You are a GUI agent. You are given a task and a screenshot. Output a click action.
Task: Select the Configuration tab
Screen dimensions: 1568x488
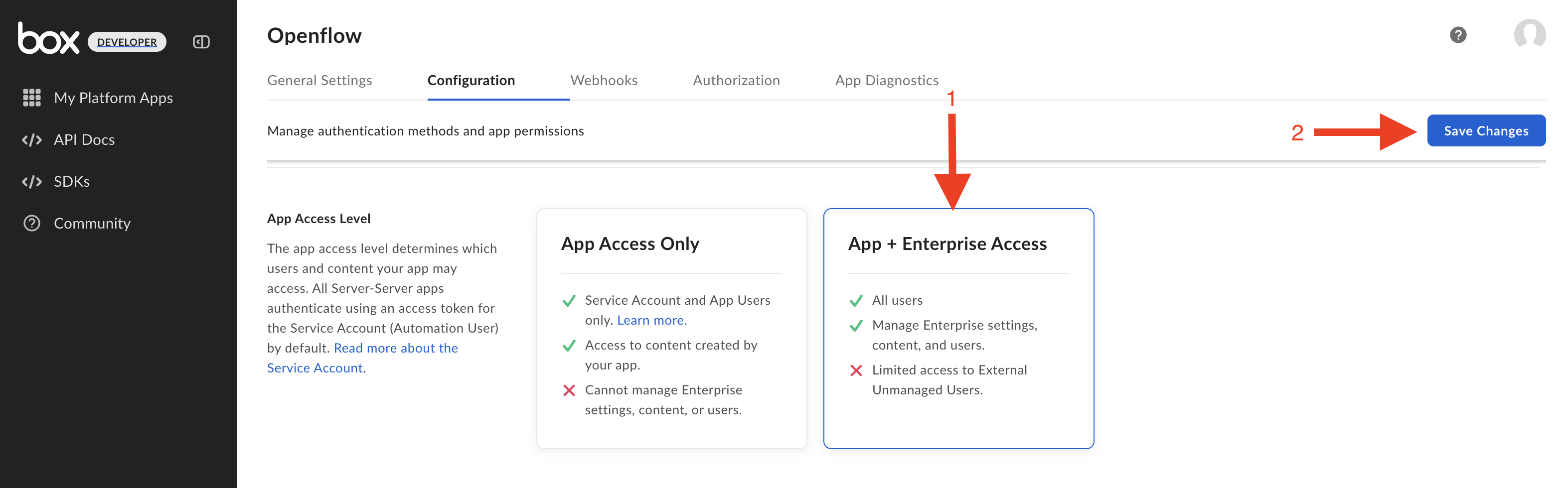pyautogui.click(x=471, y=80)
